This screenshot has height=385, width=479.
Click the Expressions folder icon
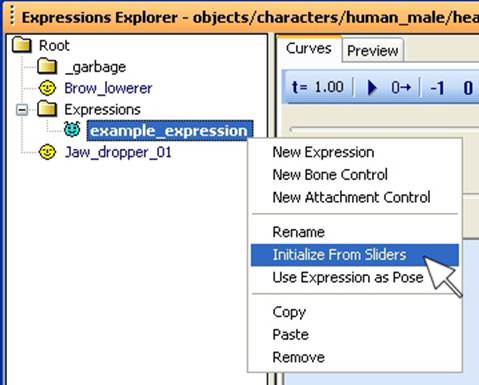tap(47, 109)
